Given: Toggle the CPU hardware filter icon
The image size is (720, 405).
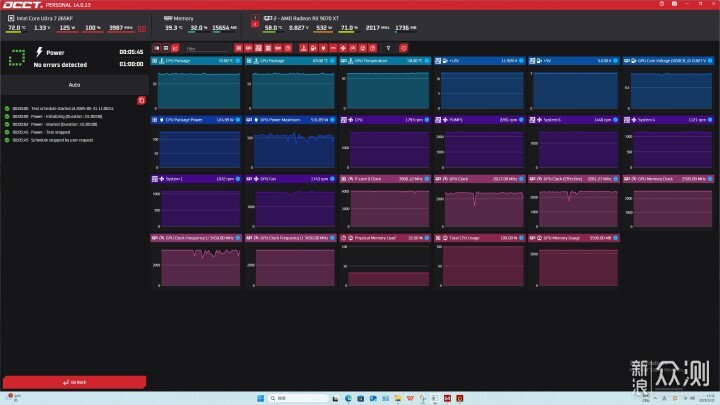Looking at the screenshot, I should (238, 48).
